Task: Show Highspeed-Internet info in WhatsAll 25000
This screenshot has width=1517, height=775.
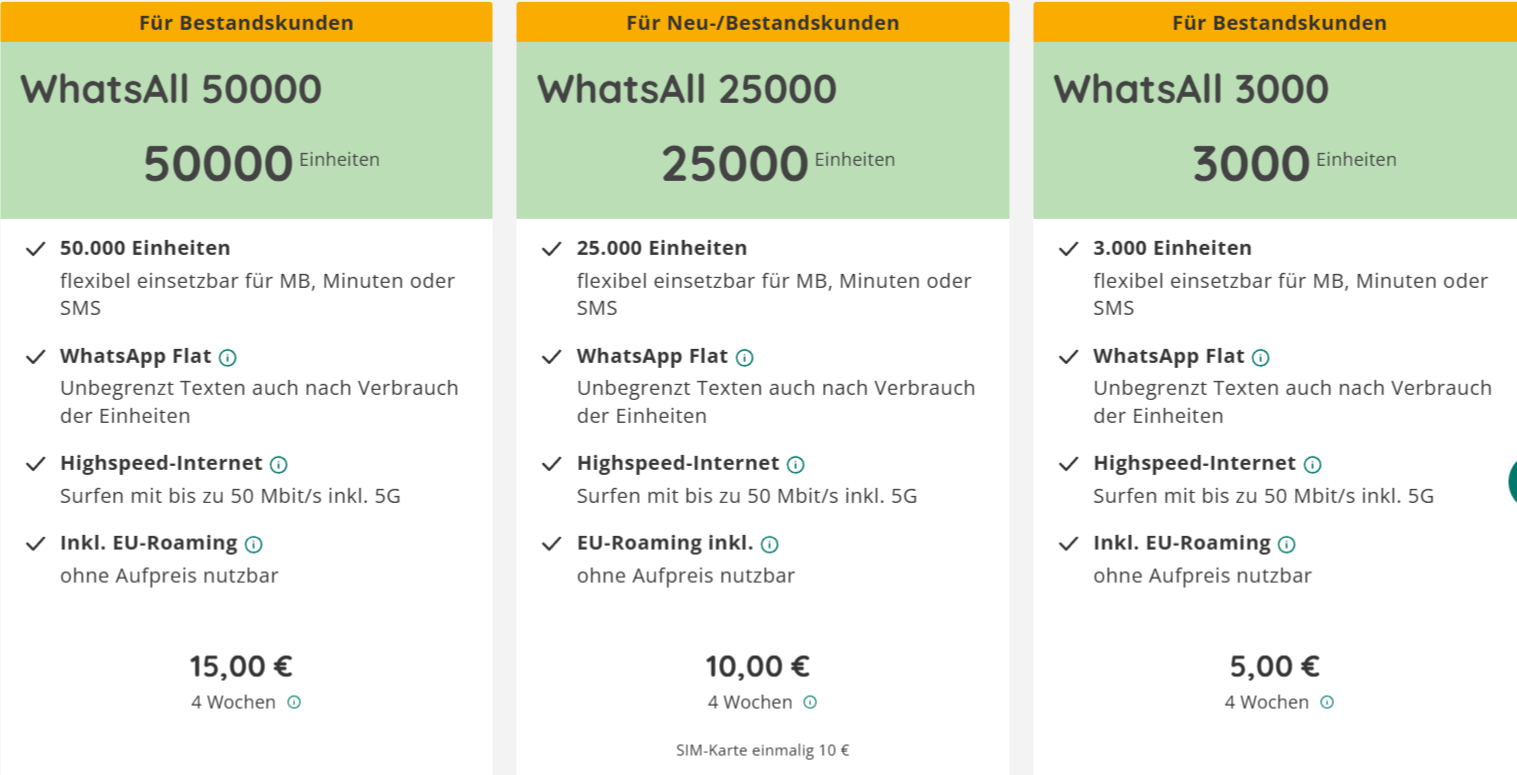Action: point(796,464)
